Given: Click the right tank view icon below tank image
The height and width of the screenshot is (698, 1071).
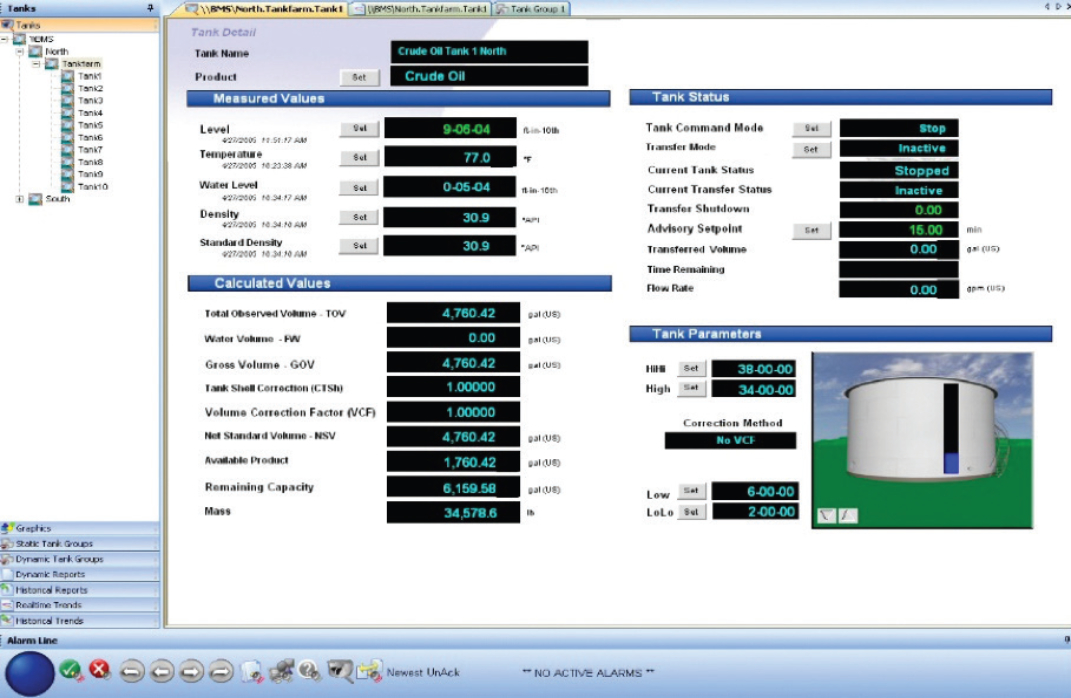Looking at the screenshot, I should [847, 515].
